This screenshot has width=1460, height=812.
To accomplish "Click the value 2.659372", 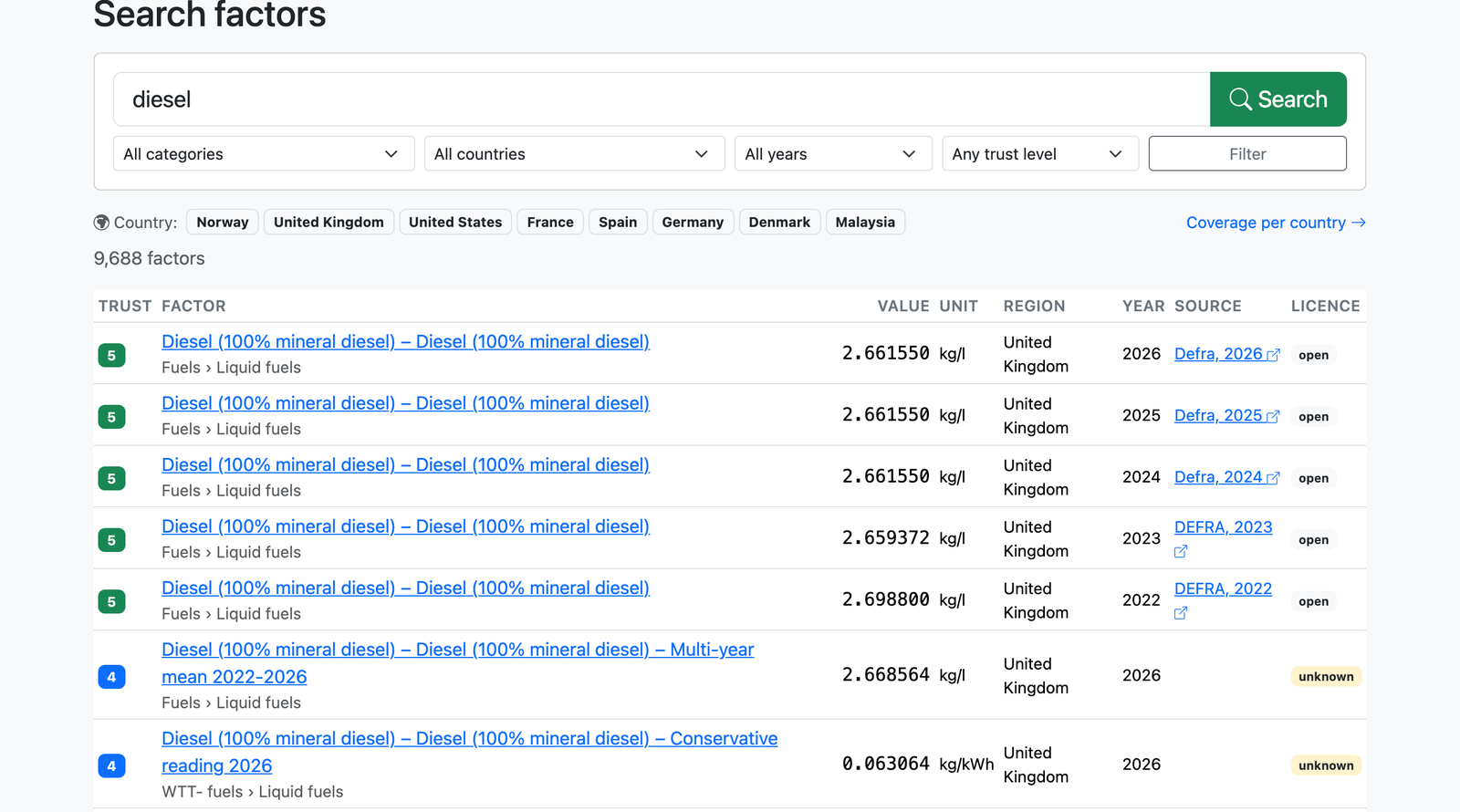I will 885,538.
